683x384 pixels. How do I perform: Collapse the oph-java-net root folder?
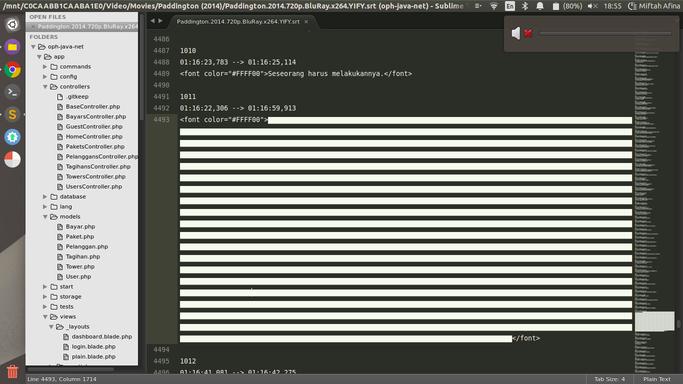click(33, 47)
